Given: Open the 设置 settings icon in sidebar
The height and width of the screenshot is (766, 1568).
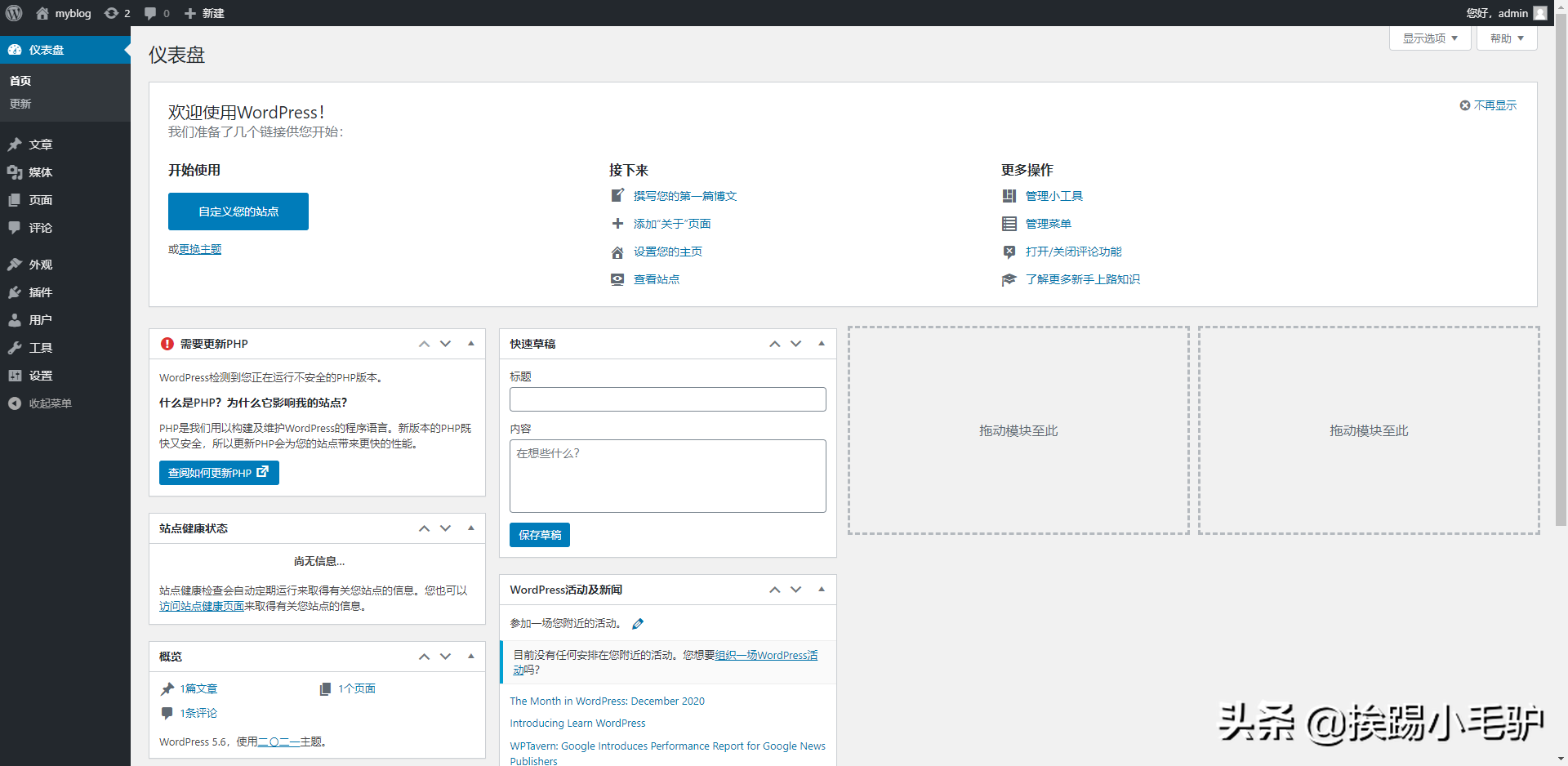Looking at the screenshot, I should [15, 376].
